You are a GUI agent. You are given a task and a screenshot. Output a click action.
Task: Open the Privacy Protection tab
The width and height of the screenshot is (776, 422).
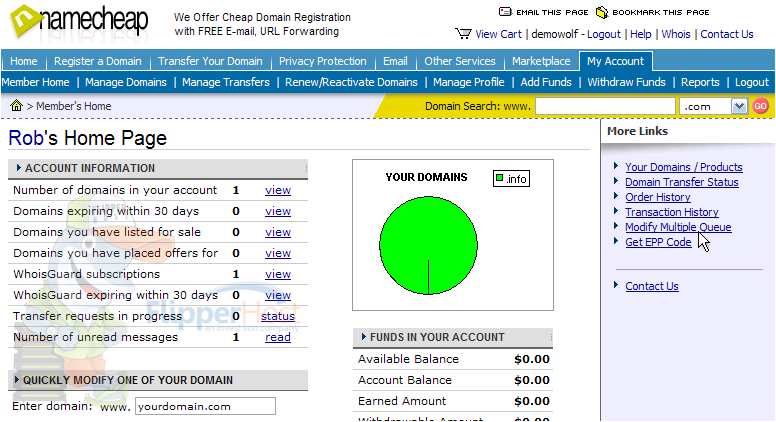pyautogui.click(x=323, y=61)
